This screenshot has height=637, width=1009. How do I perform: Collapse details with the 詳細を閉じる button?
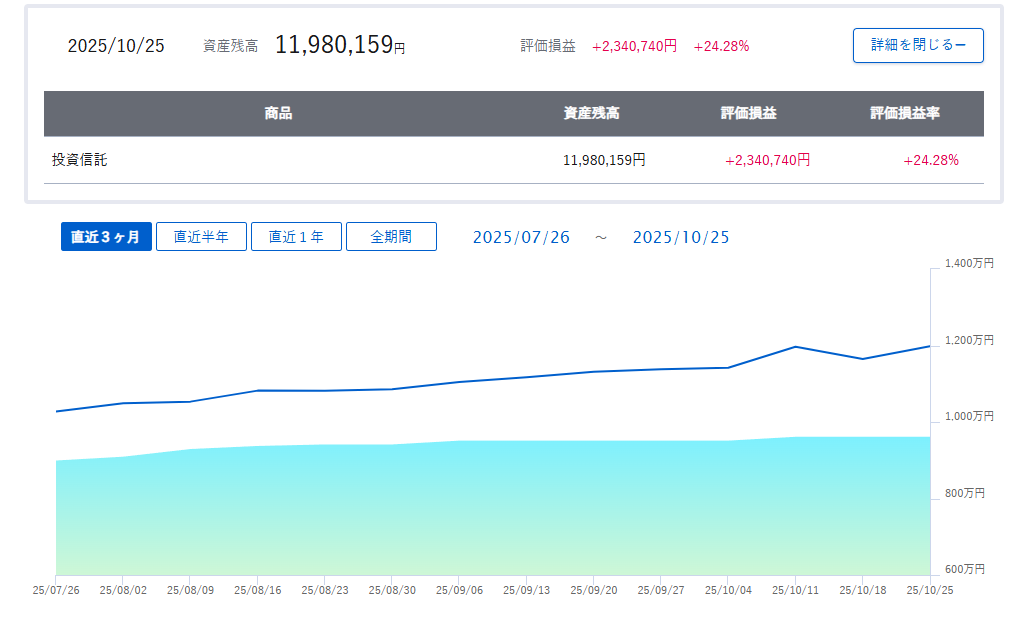coord(918,45)
